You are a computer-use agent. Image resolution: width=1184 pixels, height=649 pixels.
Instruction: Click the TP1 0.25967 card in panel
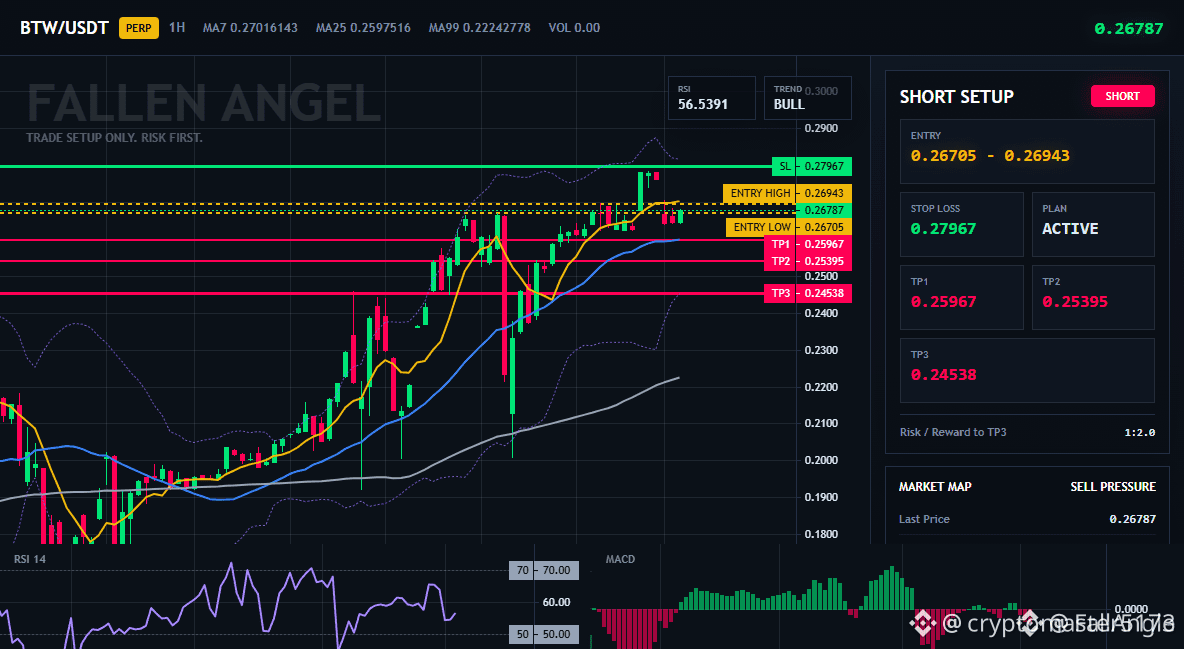tap(961, 297)
